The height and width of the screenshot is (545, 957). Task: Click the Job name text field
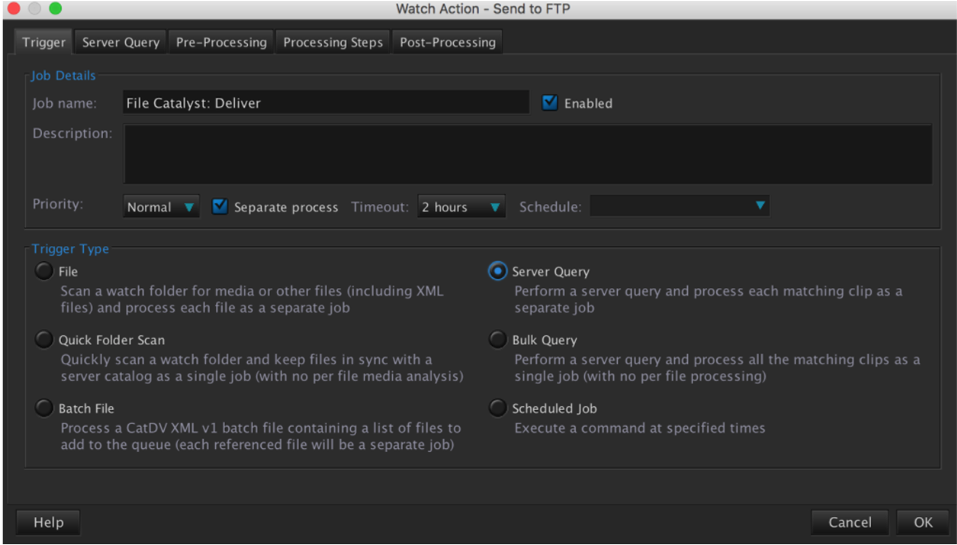point(325,102)
